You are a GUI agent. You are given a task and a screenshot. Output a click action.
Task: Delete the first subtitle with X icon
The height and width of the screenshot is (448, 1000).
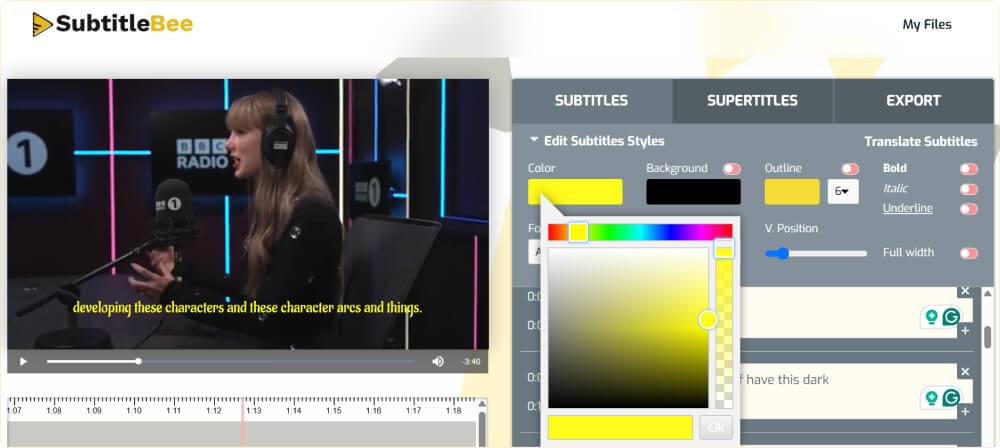tap(965, 291)
